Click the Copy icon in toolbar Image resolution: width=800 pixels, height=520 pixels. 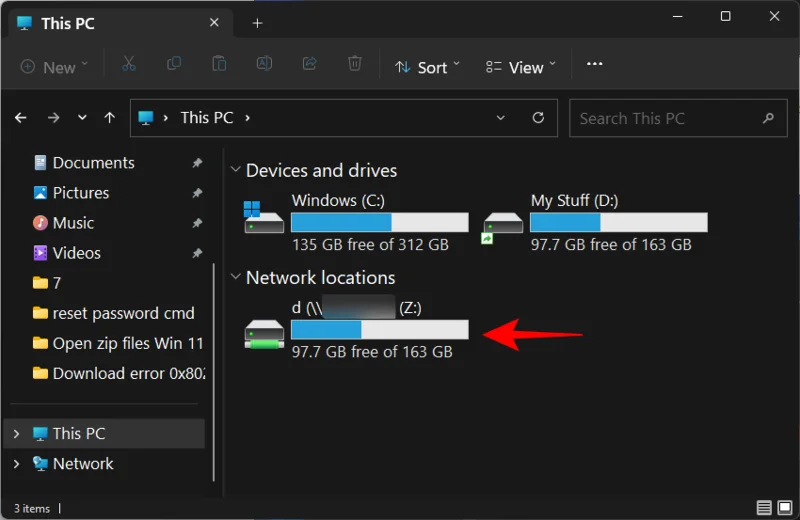(174, 64)
